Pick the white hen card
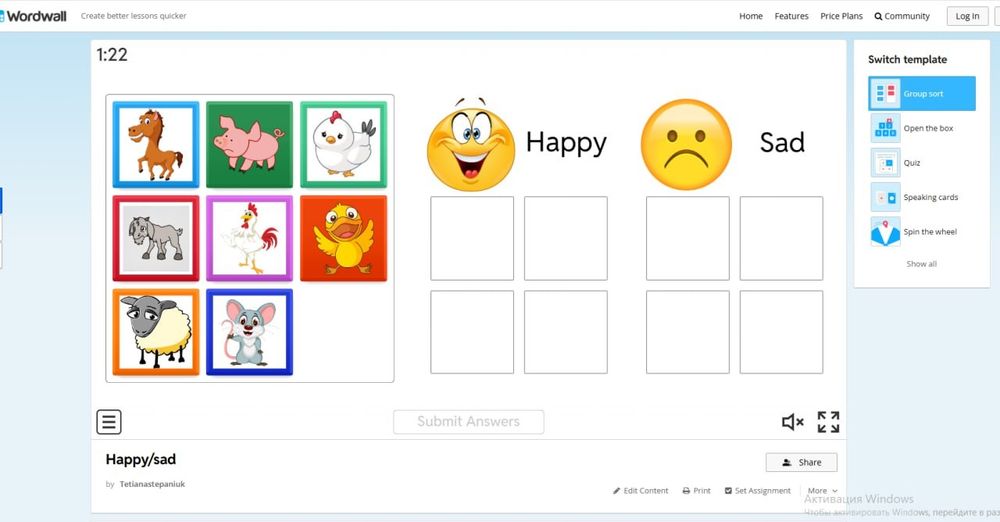 343,145
